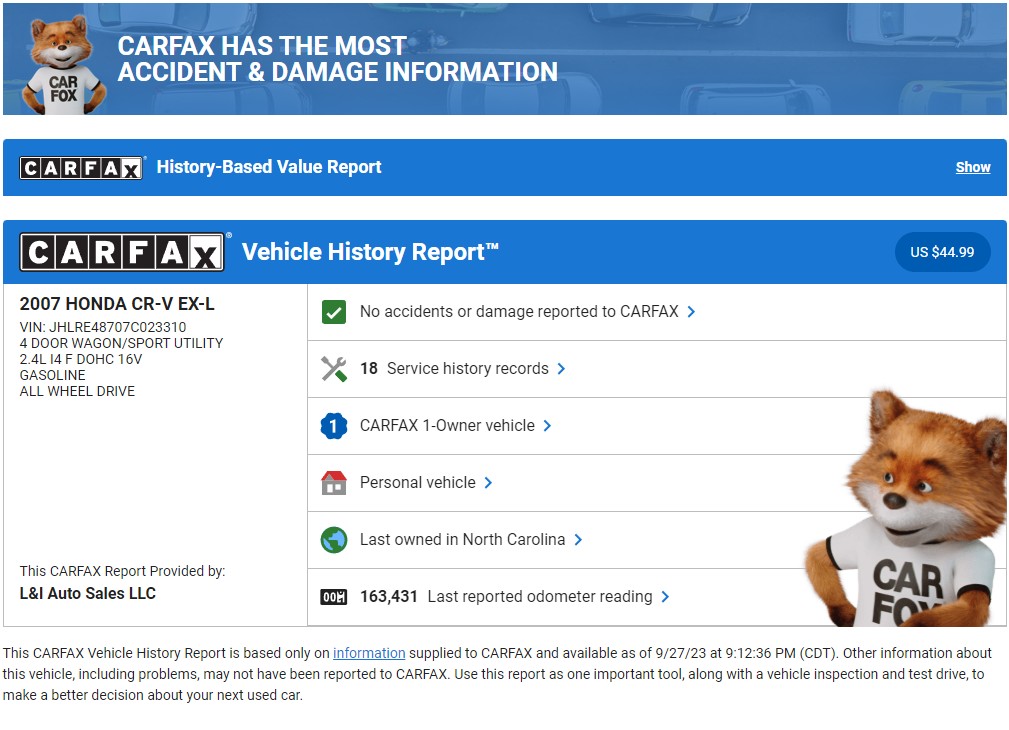Viewport: 1009px width, 730px height.
Task: Open the information link in disclaimer
Action: click(369, 653)
